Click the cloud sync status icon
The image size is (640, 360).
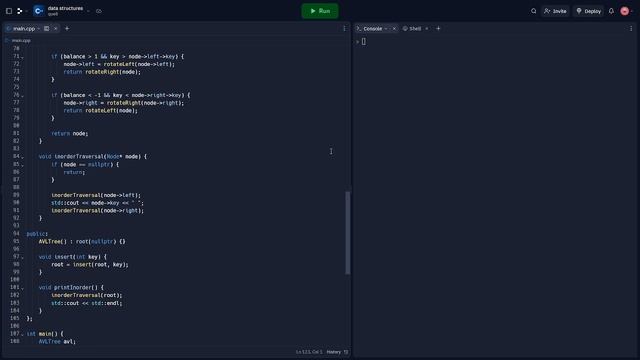coord(99,11)
